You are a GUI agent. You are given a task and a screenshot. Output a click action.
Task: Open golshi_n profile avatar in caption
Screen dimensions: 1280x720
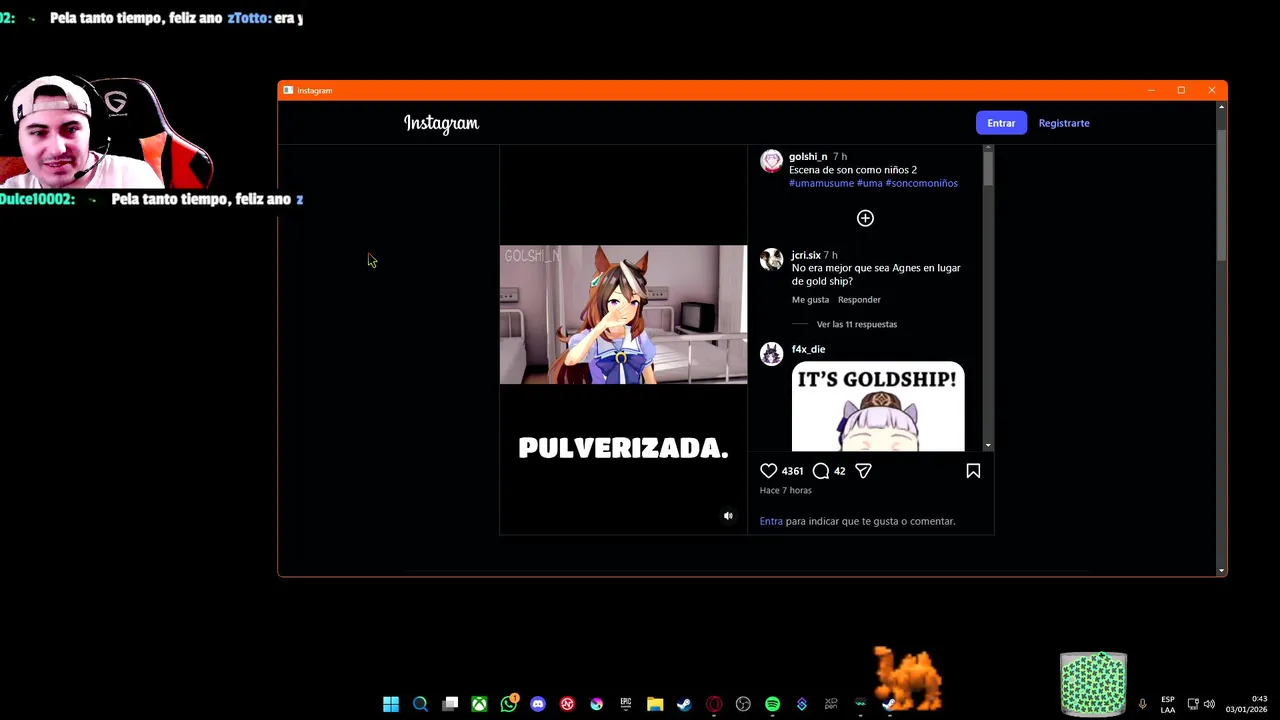[771, 161]
